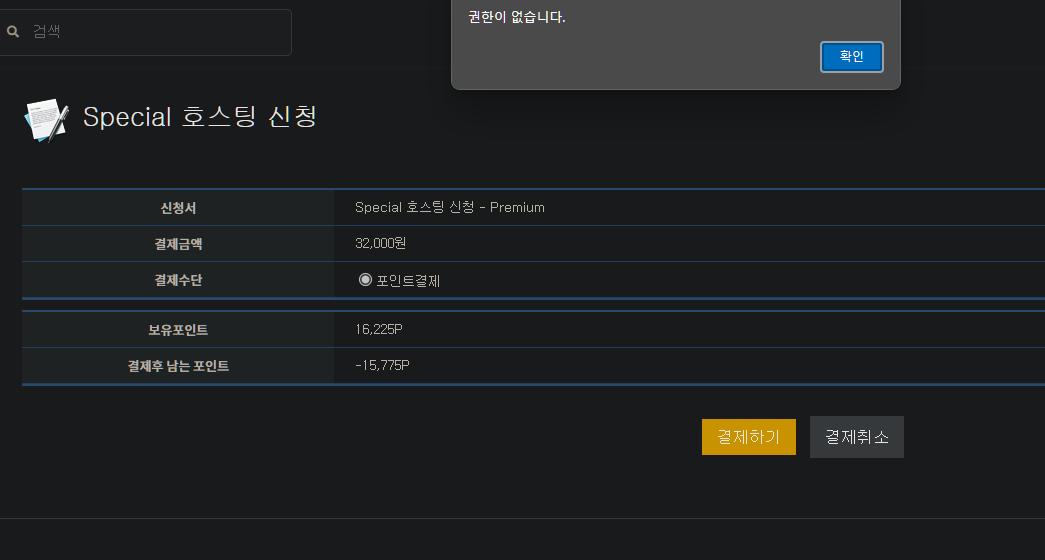1045x560 pixels.
Task: Click the 신청서 row label
Action: pyautogui.click(x=178, y=208)
